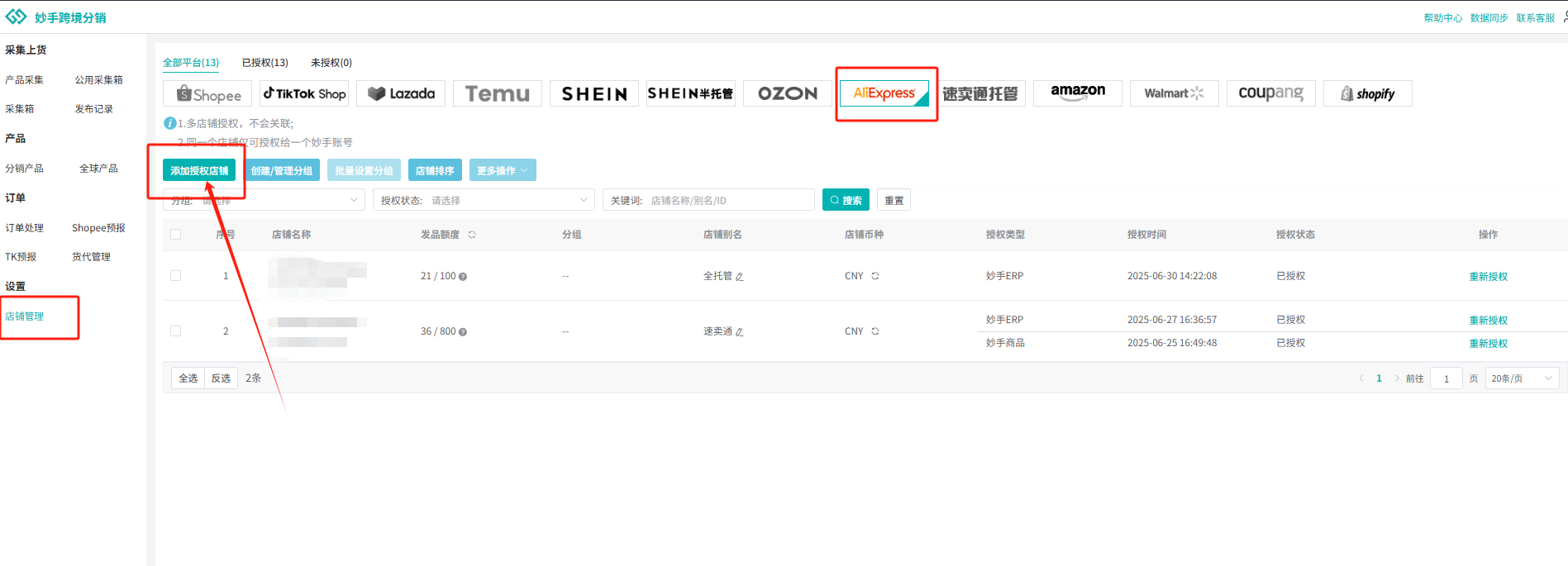
Task: Expand the 更多操作 dropdown button
Action: point(503,170)
